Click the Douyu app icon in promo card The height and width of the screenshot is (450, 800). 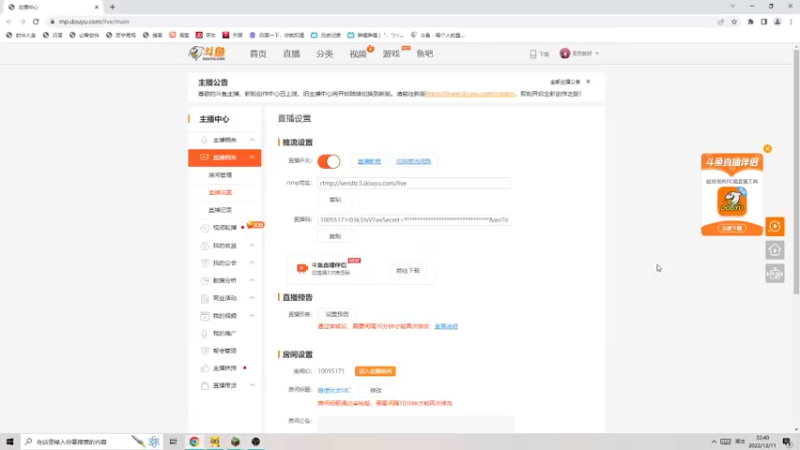pos(732,201)
